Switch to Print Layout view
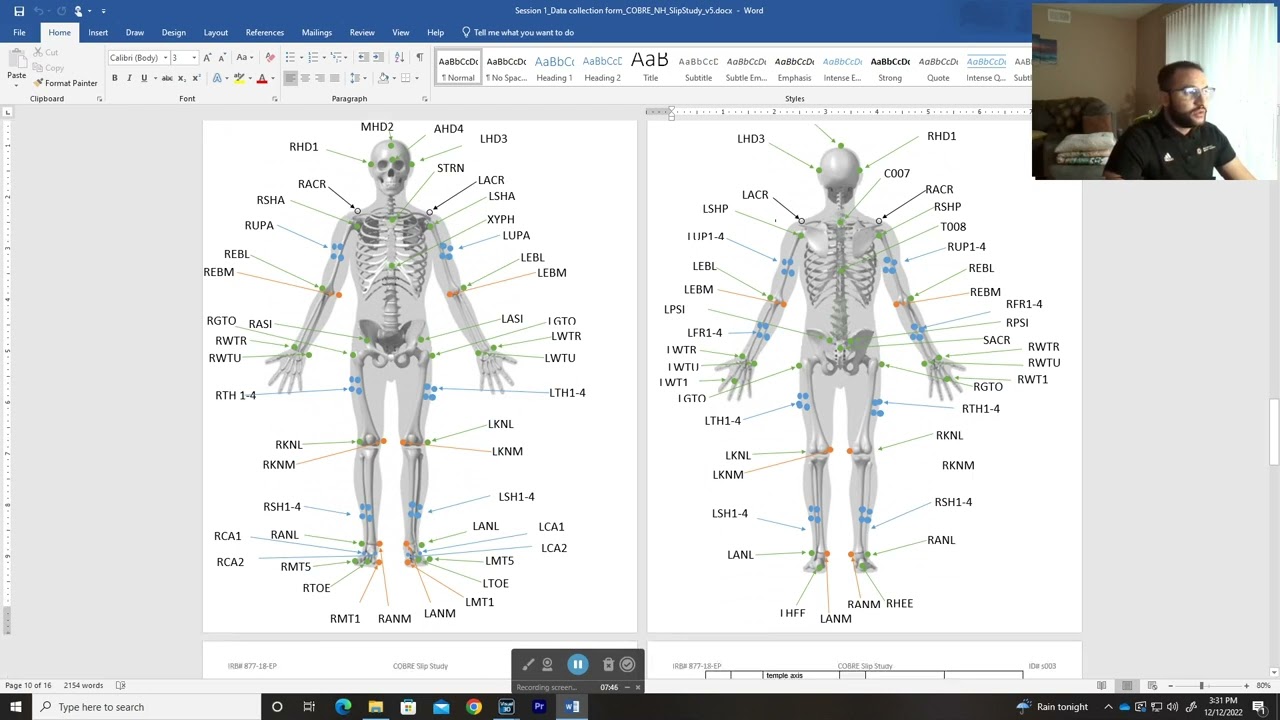 click(x=1127, y=685)
